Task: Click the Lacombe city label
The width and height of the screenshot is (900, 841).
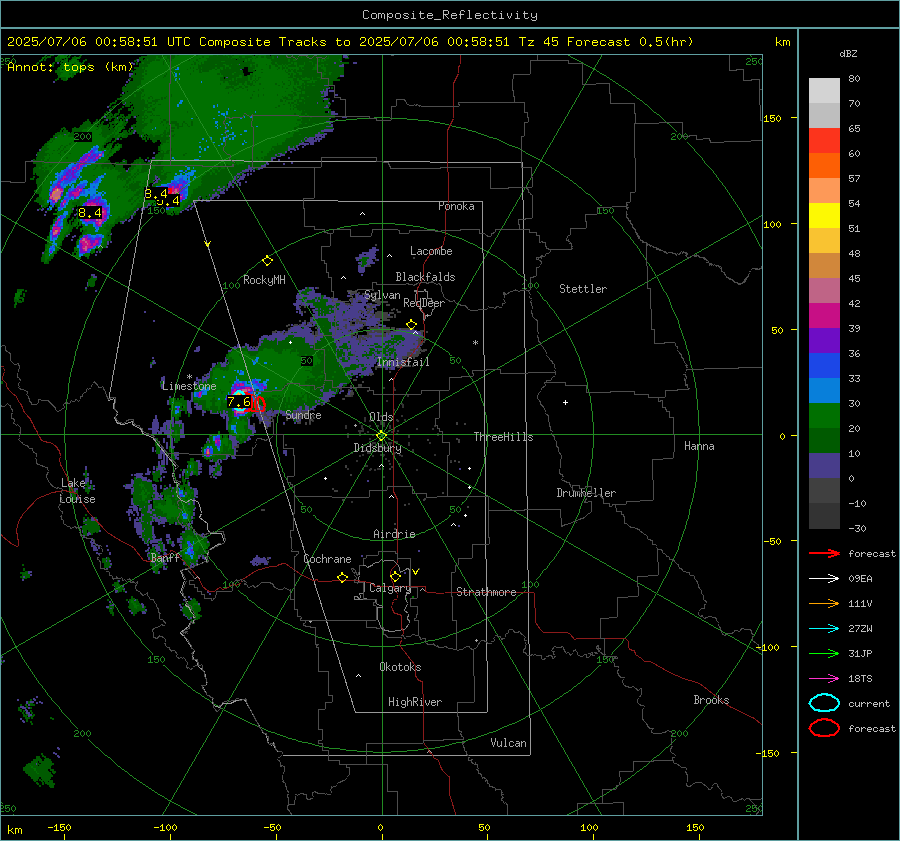Action: pyautogui.click(x=431, y=251)
